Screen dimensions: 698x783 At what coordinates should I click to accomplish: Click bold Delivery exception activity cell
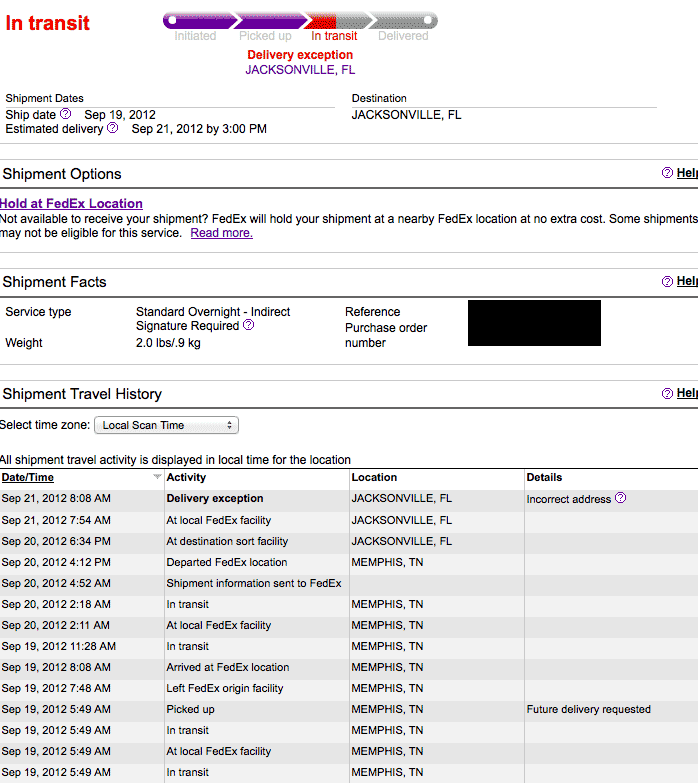(215, 498)
